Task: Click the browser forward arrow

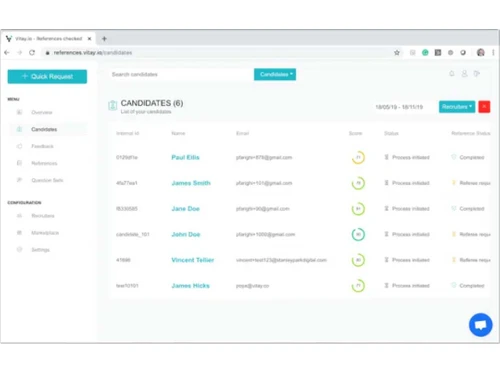Action: pyautogui.click(x=20, y=53)
